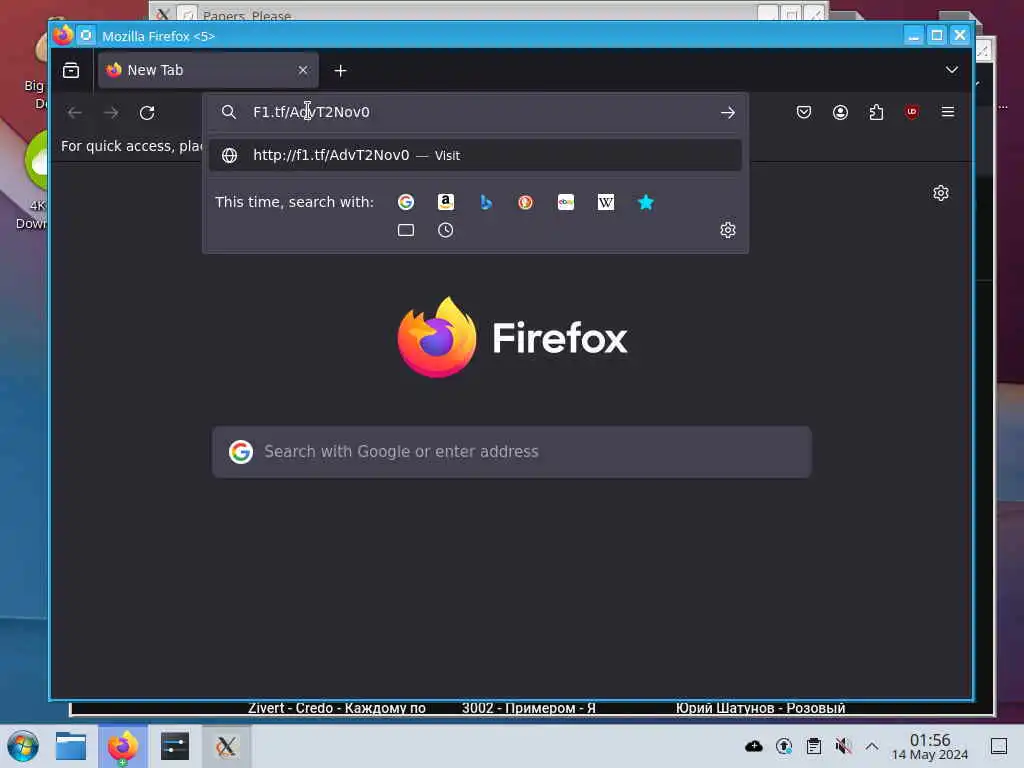Search bookmarks via the star icon
The height and width of the screenshot is (768, 1024).
[x=646, y=202]
